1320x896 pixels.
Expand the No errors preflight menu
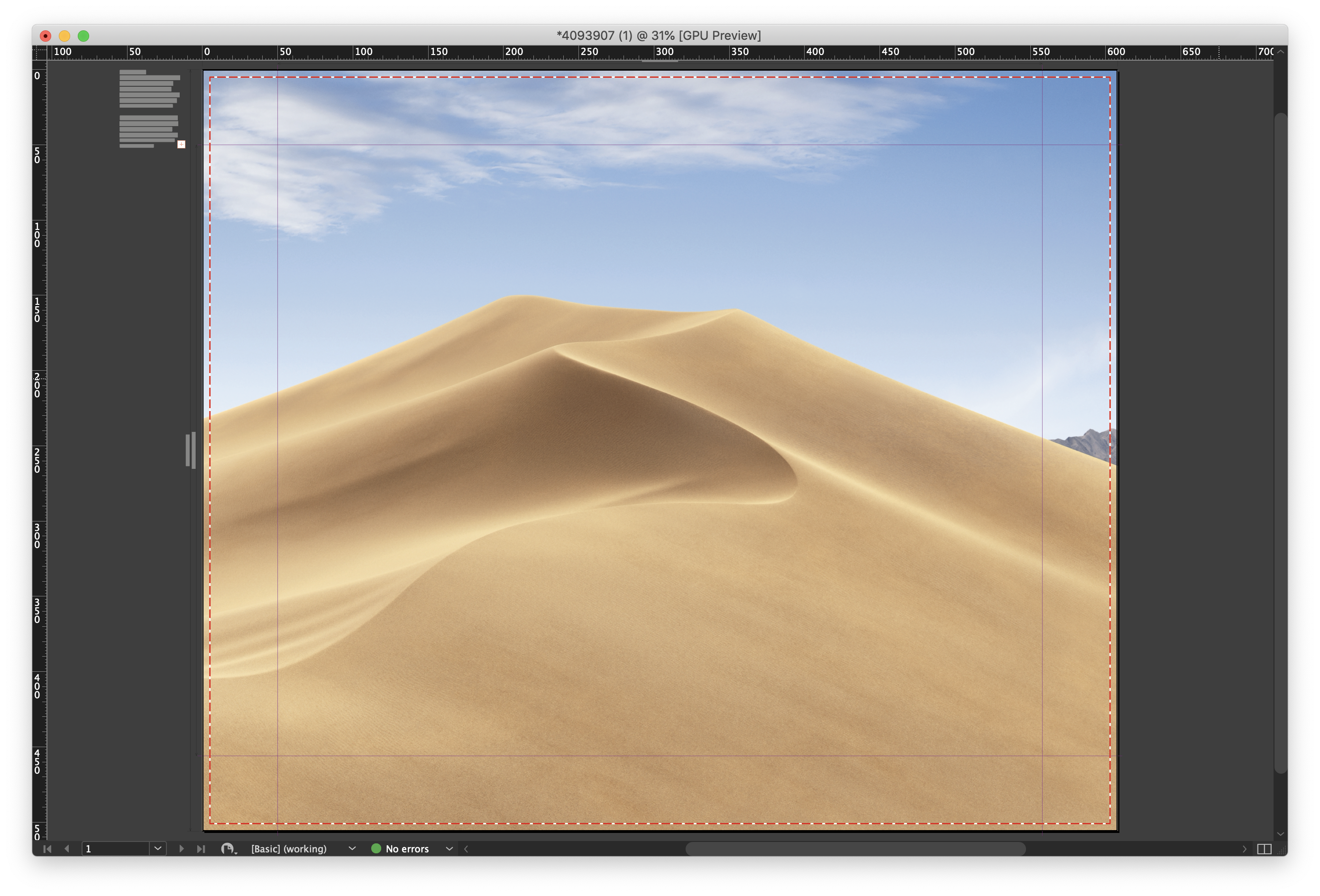(x=449, y=848)
